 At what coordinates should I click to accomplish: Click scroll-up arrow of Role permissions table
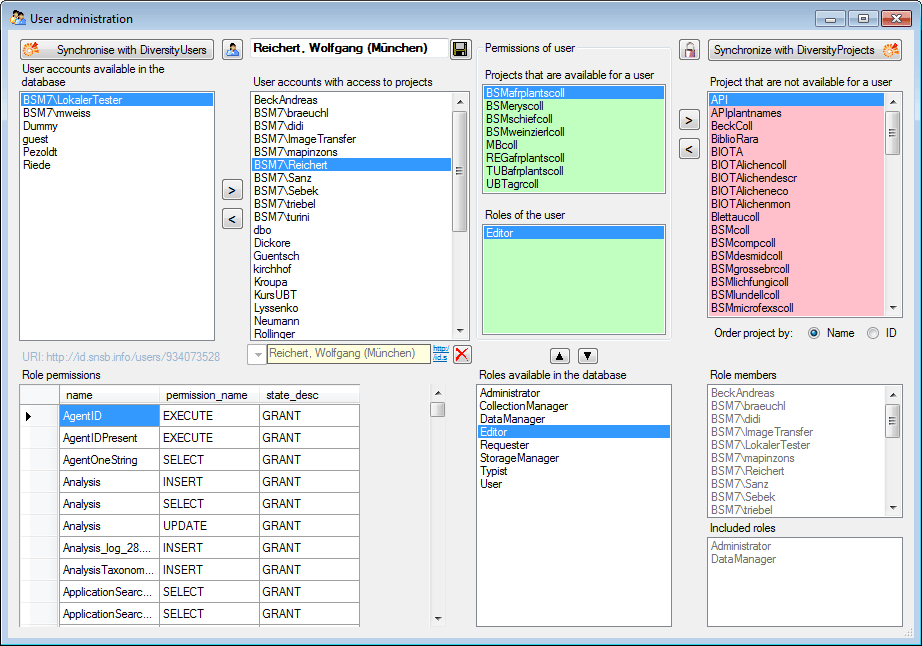437,393
